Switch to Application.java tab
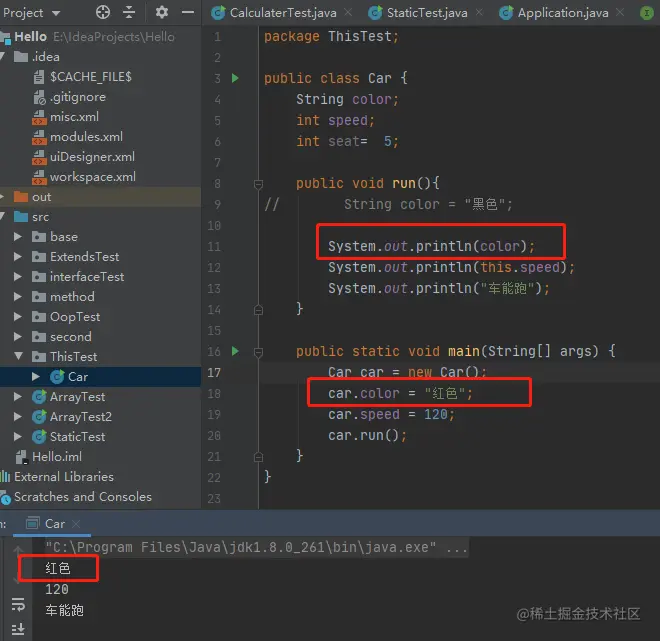The image size is (660, 641). (x=563, y=13)
